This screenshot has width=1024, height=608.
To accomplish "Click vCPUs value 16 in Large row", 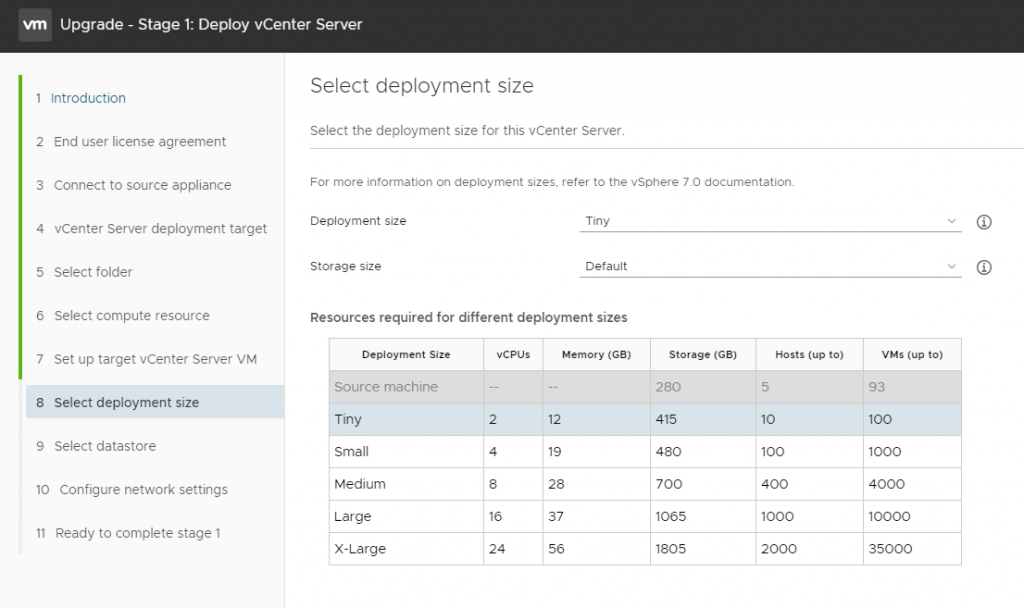I will coord(495,517).
